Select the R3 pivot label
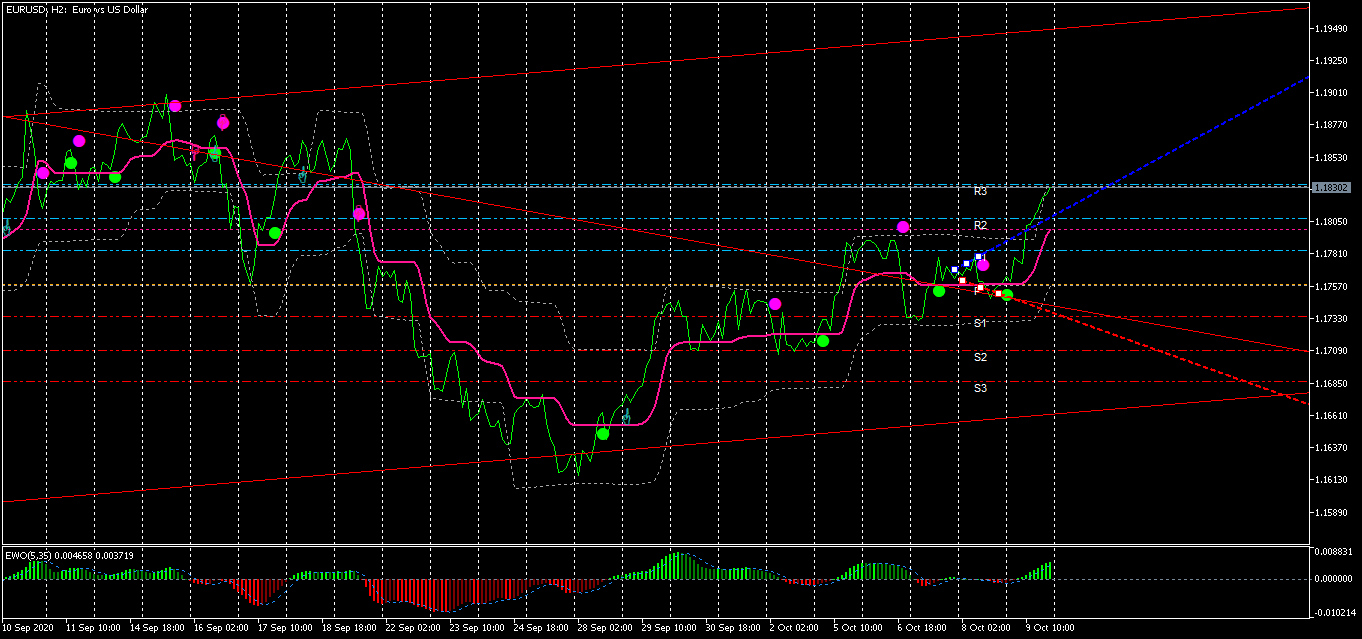Image resolution: width=1362 pixels, height=639 pixels. pos(981,191)
